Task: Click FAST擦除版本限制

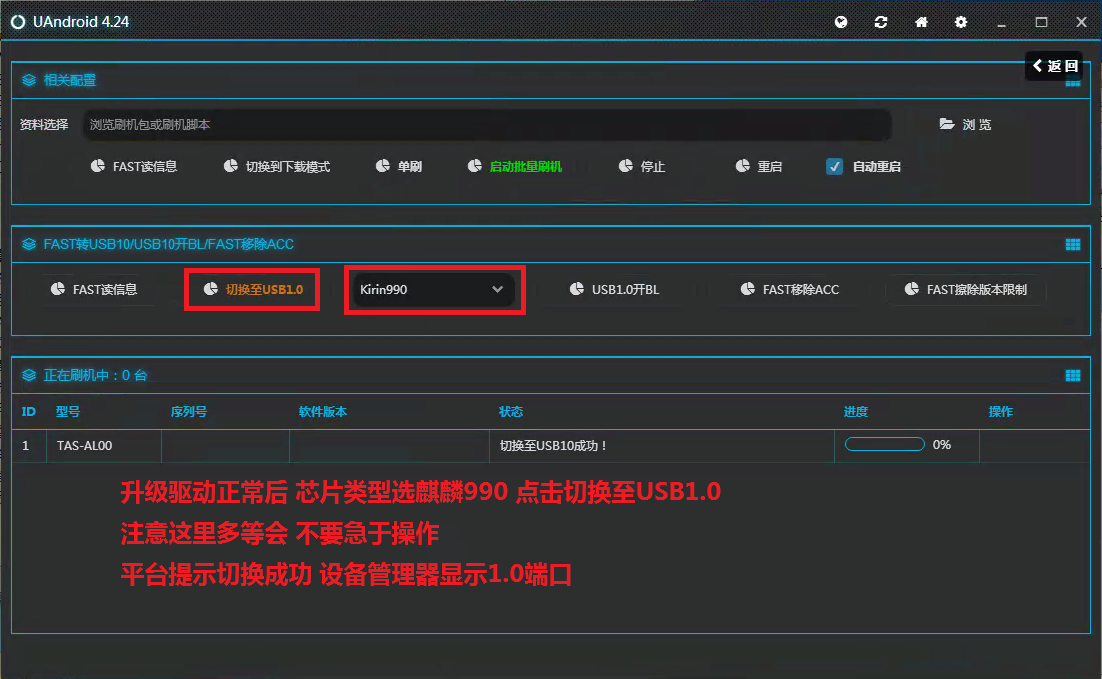Action: 966,290
